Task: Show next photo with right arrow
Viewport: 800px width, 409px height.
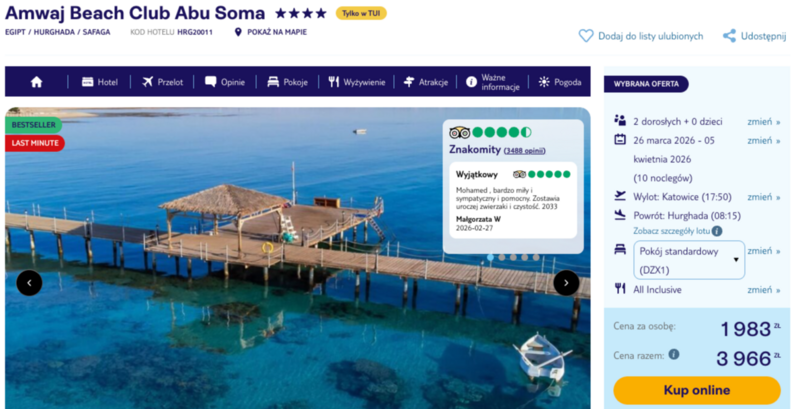Action: (x=566, y=283)
